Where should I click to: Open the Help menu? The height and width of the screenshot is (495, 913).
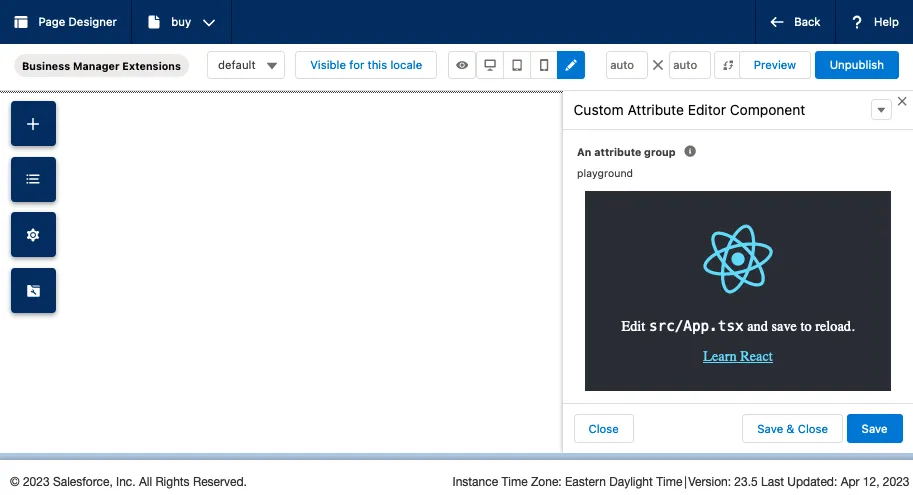tap(875, 22)
